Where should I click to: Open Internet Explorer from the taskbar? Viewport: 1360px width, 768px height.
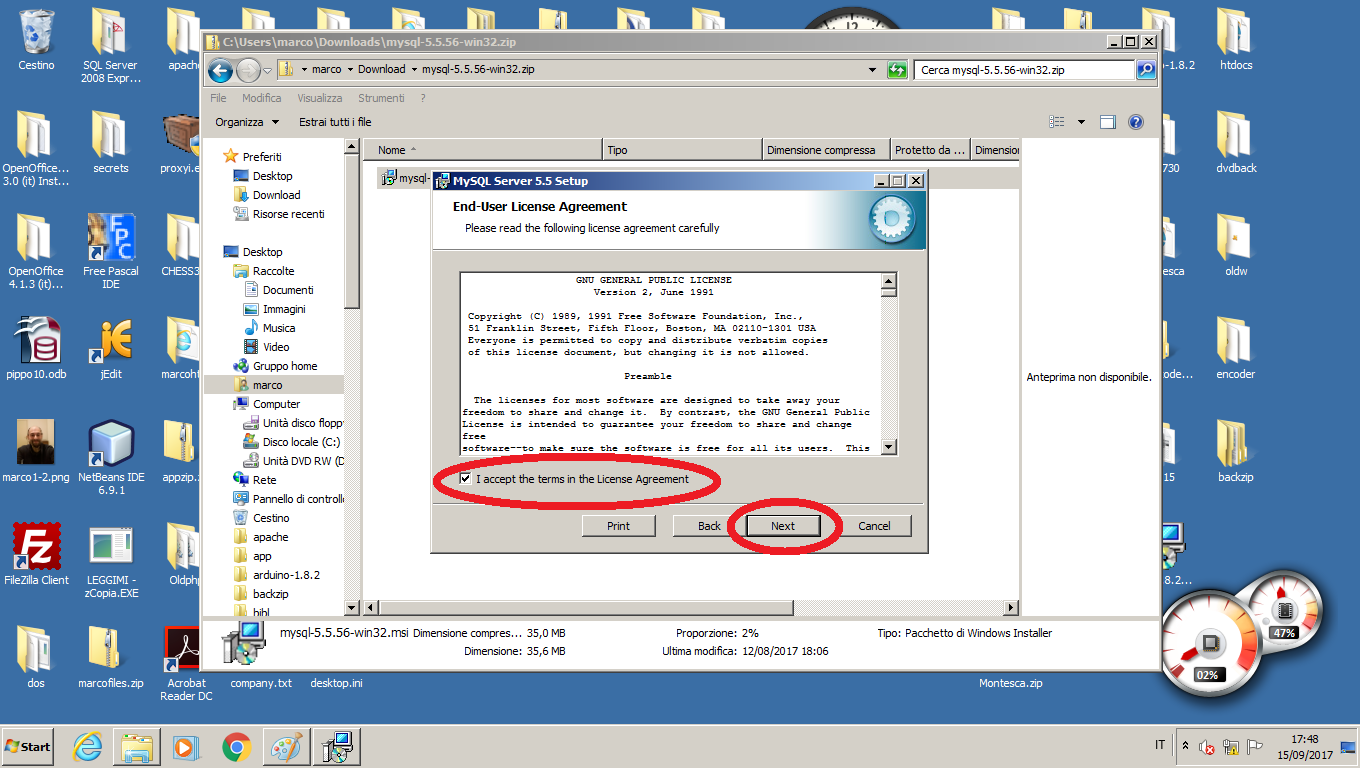[x=88, y=747]
